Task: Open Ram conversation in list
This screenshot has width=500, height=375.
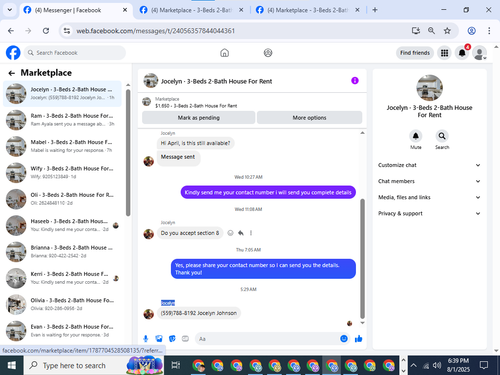Action: pos(62,120)
